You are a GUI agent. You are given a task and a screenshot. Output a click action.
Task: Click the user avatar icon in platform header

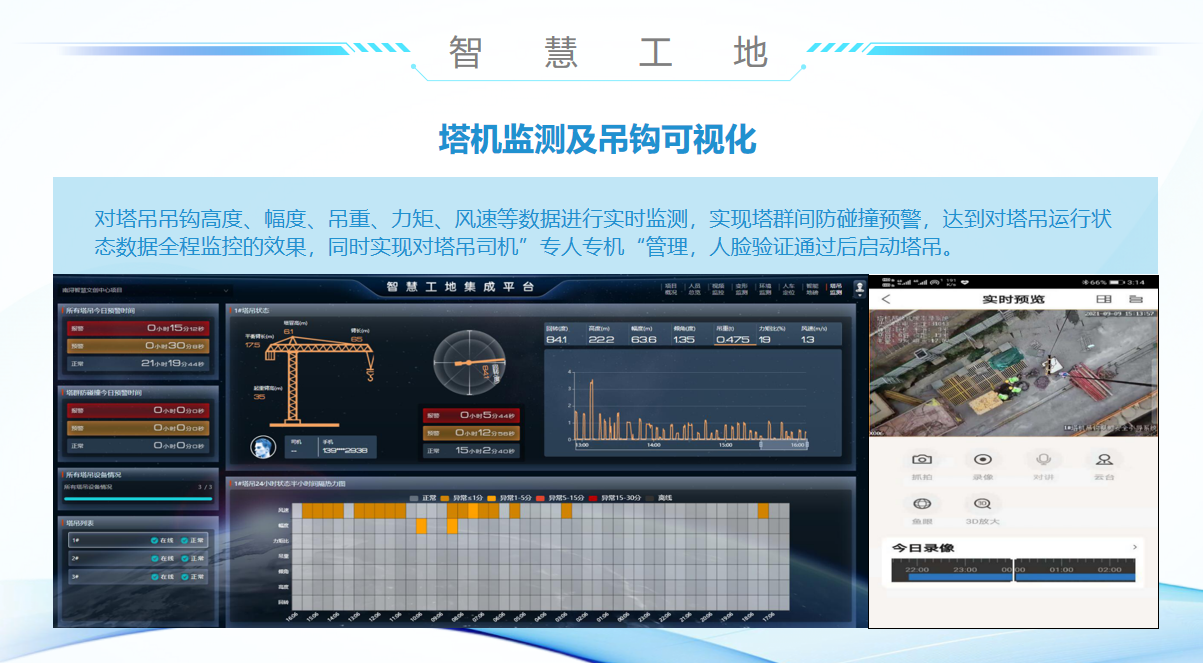859,288
